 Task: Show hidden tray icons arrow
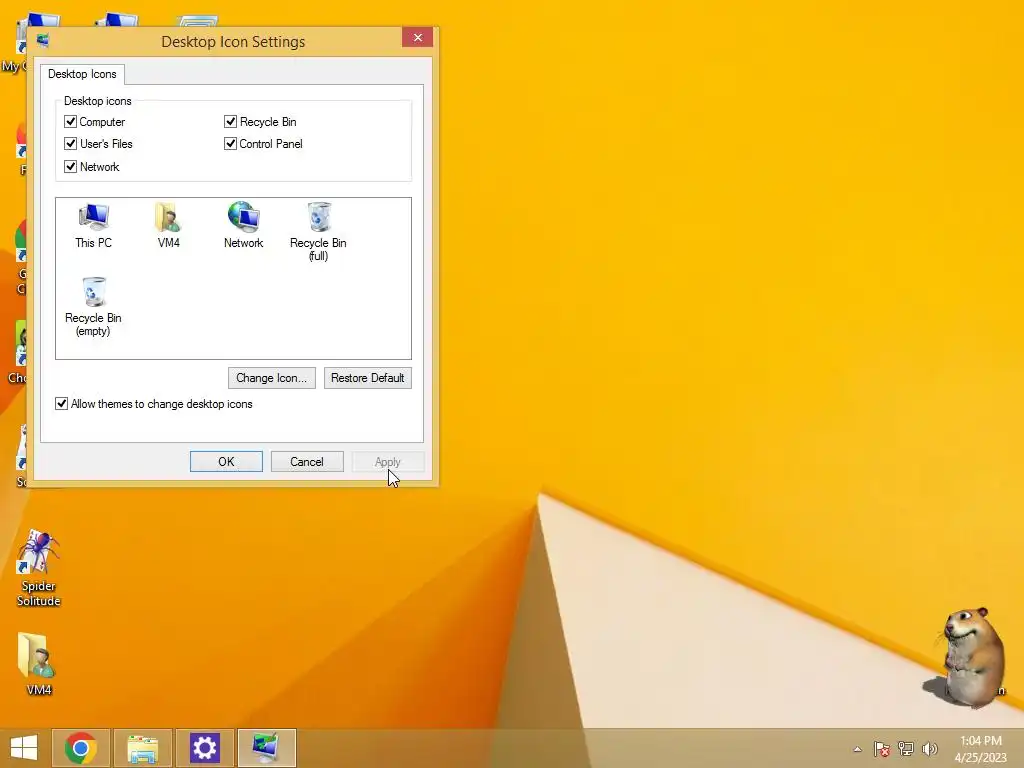[857, 749]
